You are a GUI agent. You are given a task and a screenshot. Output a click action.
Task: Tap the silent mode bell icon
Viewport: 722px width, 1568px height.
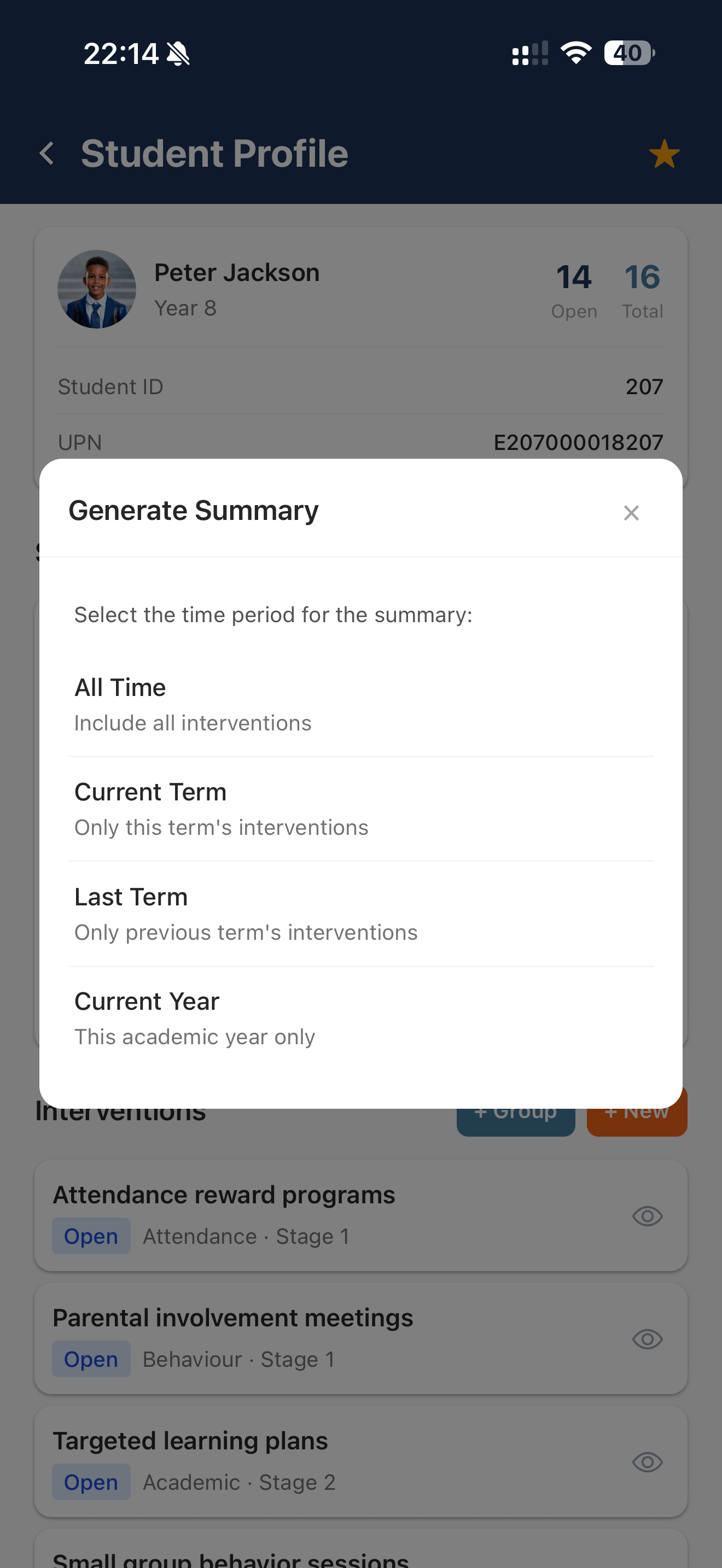pyautogui.click(x=178, y=54)
